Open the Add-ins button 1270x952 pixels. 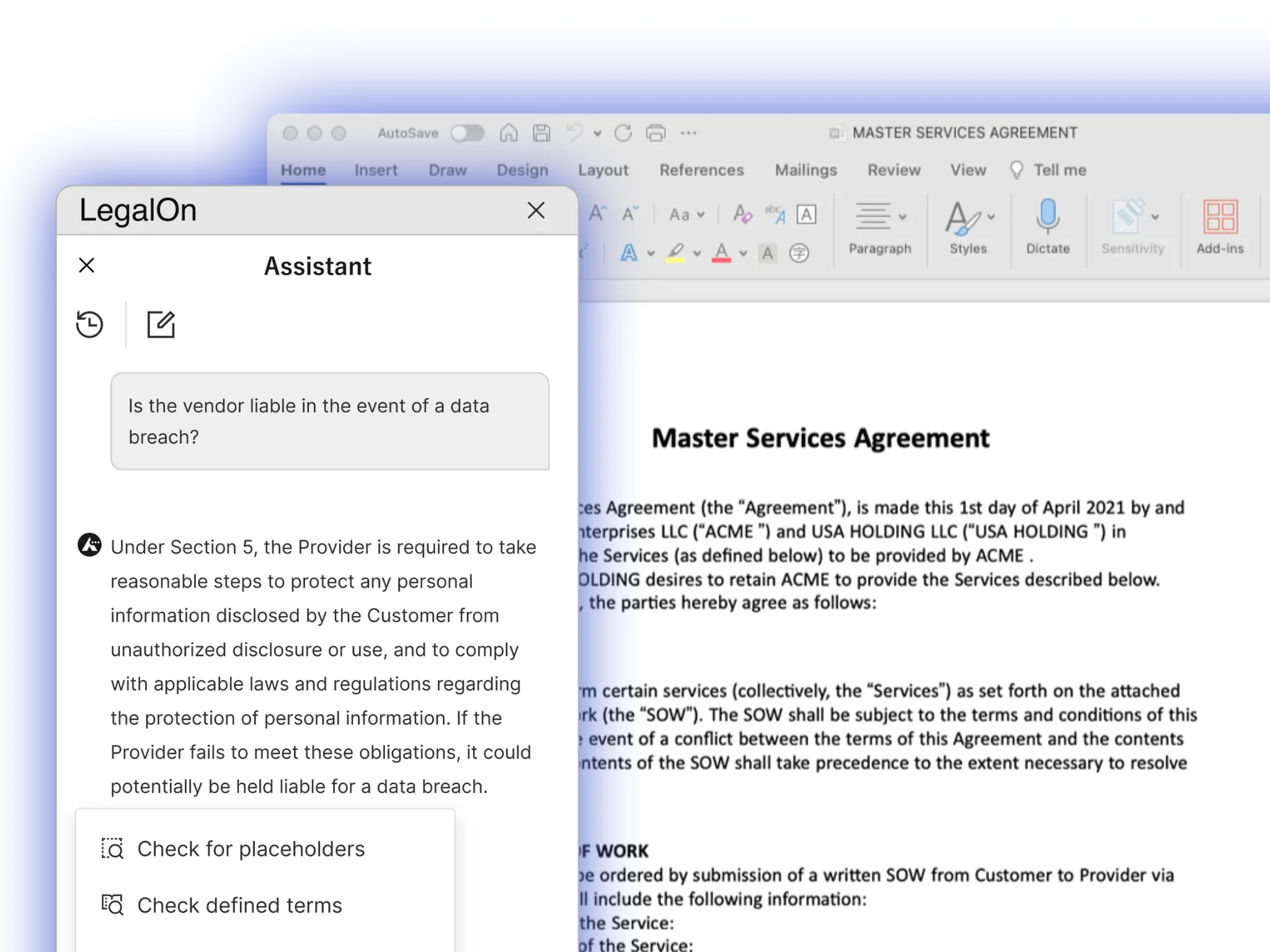coord(1220,227)
